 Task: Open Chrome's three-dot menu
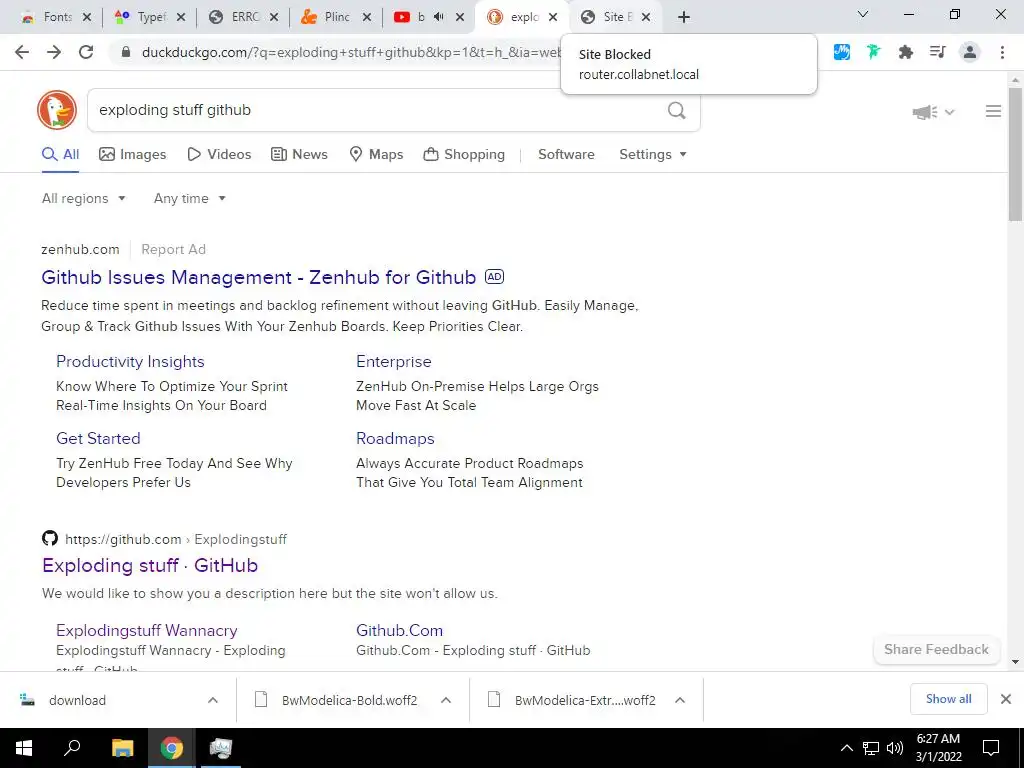(x=1002, y=52)
